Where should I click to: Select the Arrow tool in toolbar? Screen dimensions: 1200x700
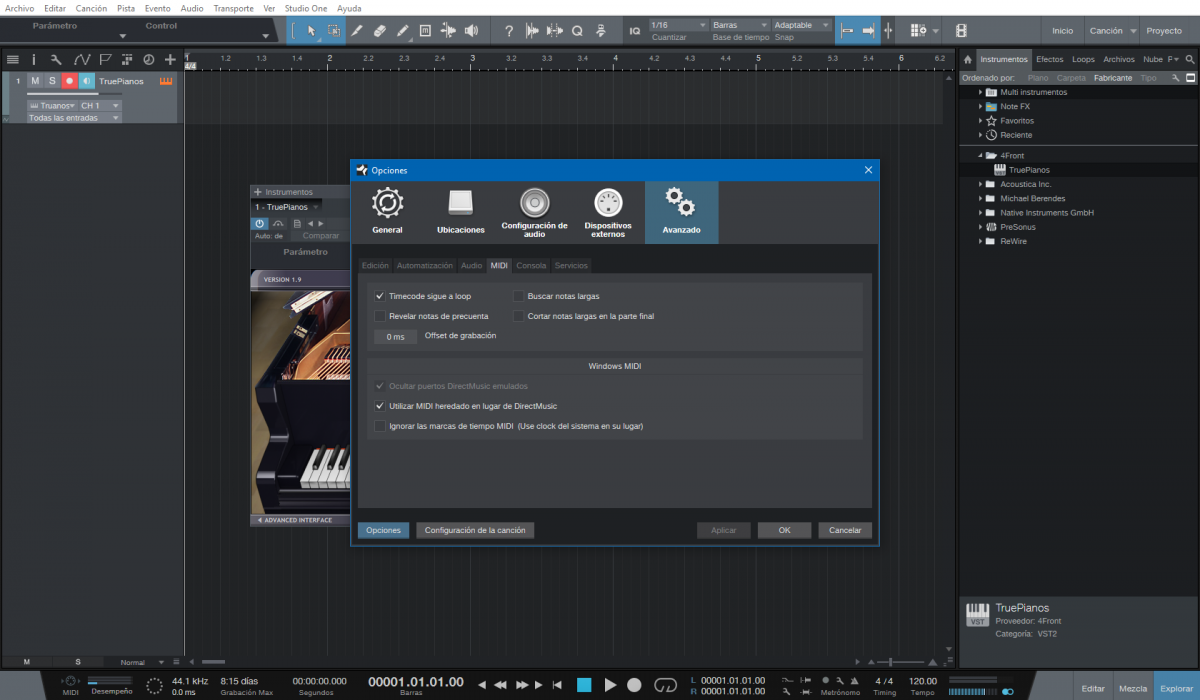click(x=312, y=31)
